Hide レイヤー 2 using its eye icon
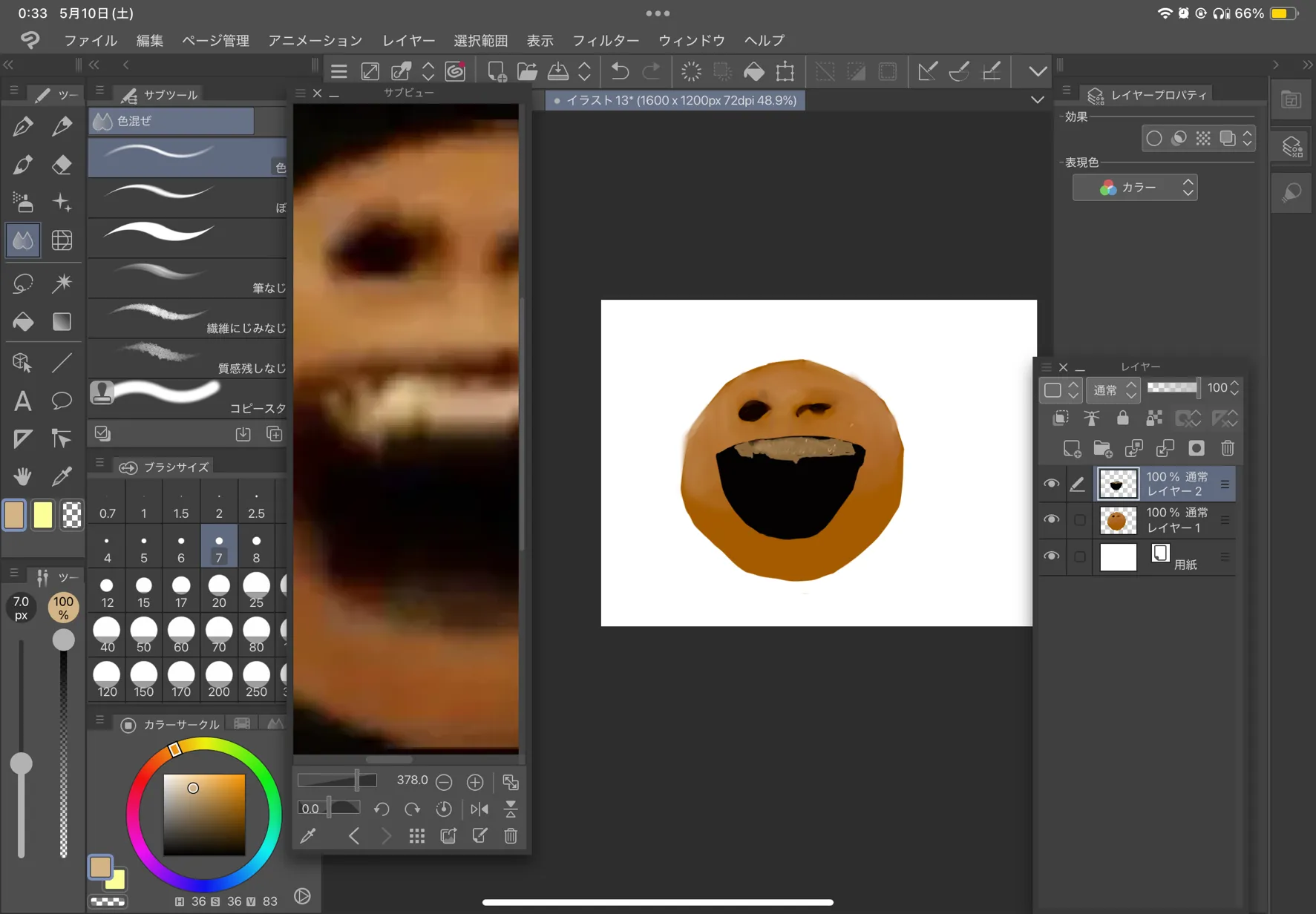Viewport: 1316px width, 914px height. pyautogui.click(x=1051, y=484)
